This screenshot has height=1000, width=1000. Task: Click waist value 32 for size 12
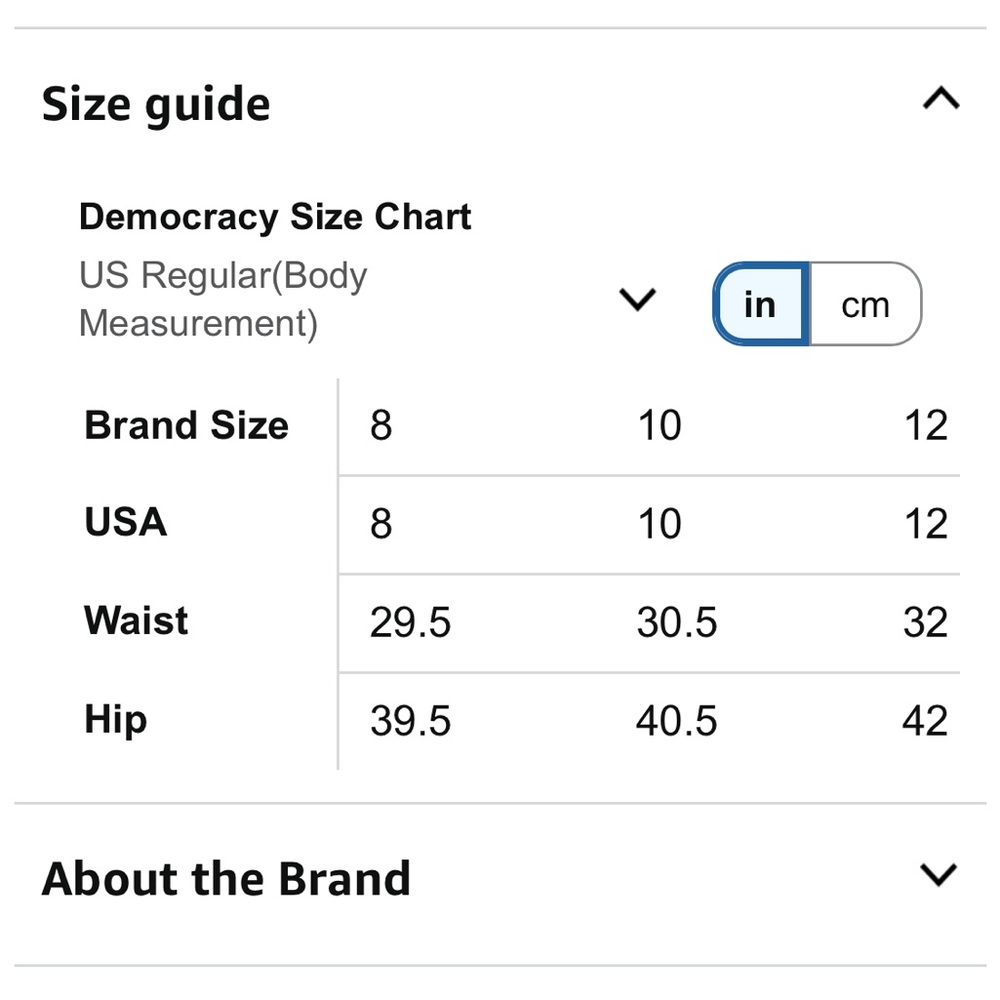click(x=925, y=622)
